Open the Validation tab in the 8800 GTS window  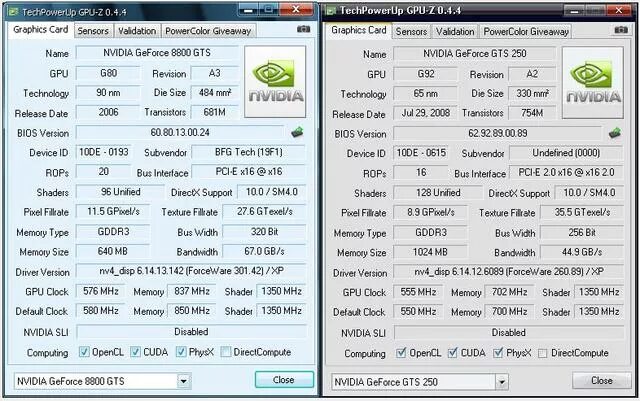pos(137,31)
